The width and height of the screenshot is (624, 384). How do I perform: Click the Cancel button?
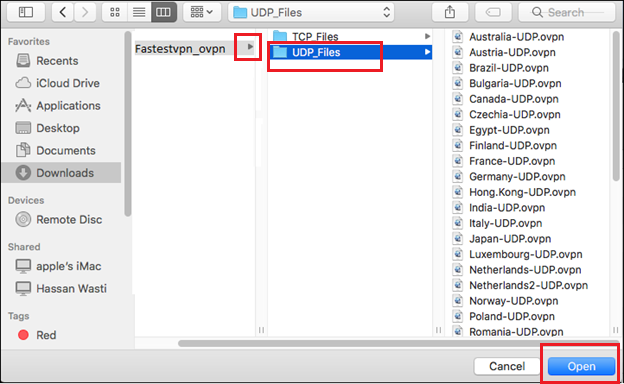(x=507, y=366)
